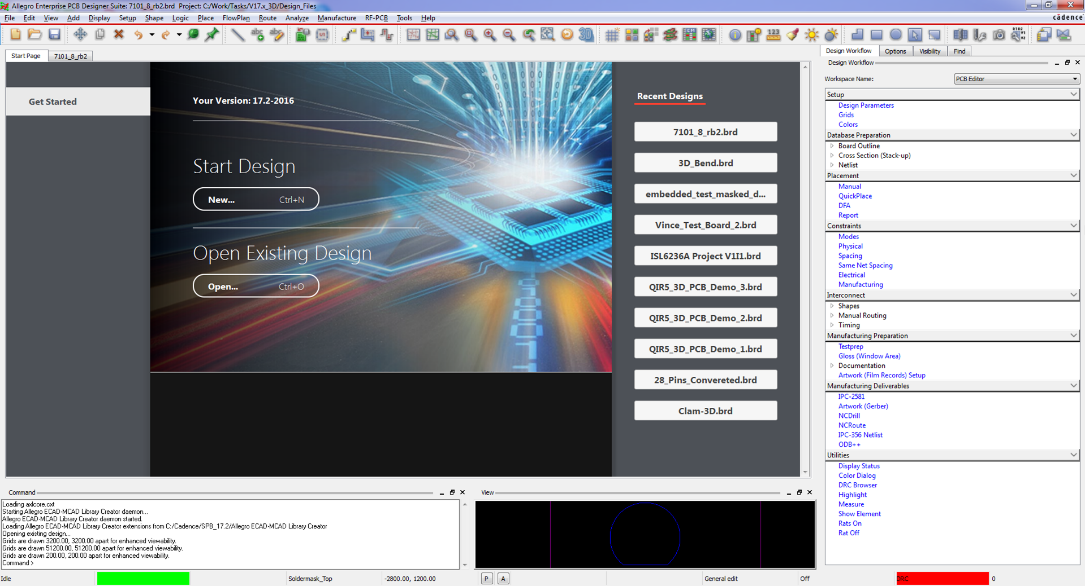Toggle the A button in status bar
Viewport: 1085px width, 586px height.
point(503,578)
